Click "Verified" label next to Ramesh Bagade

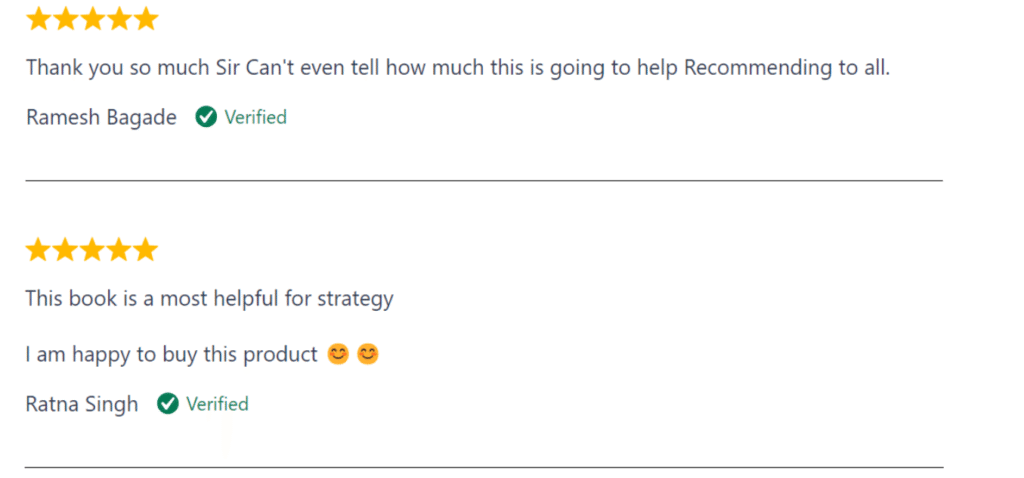tap(255, 118)
